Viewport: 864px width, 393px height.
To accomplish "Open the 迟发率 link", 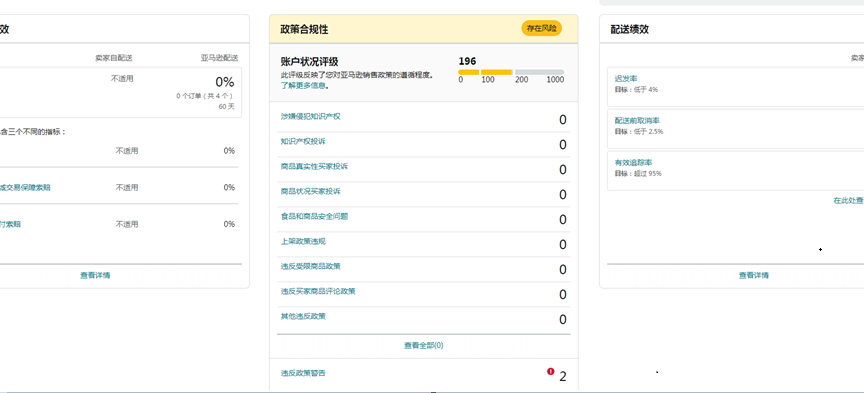I will tap(626, 79).
